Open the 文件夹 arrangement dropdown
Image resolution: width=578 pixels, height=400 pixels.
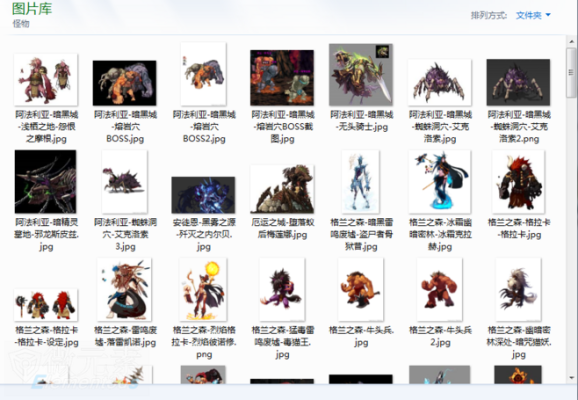tap(533, 15)
